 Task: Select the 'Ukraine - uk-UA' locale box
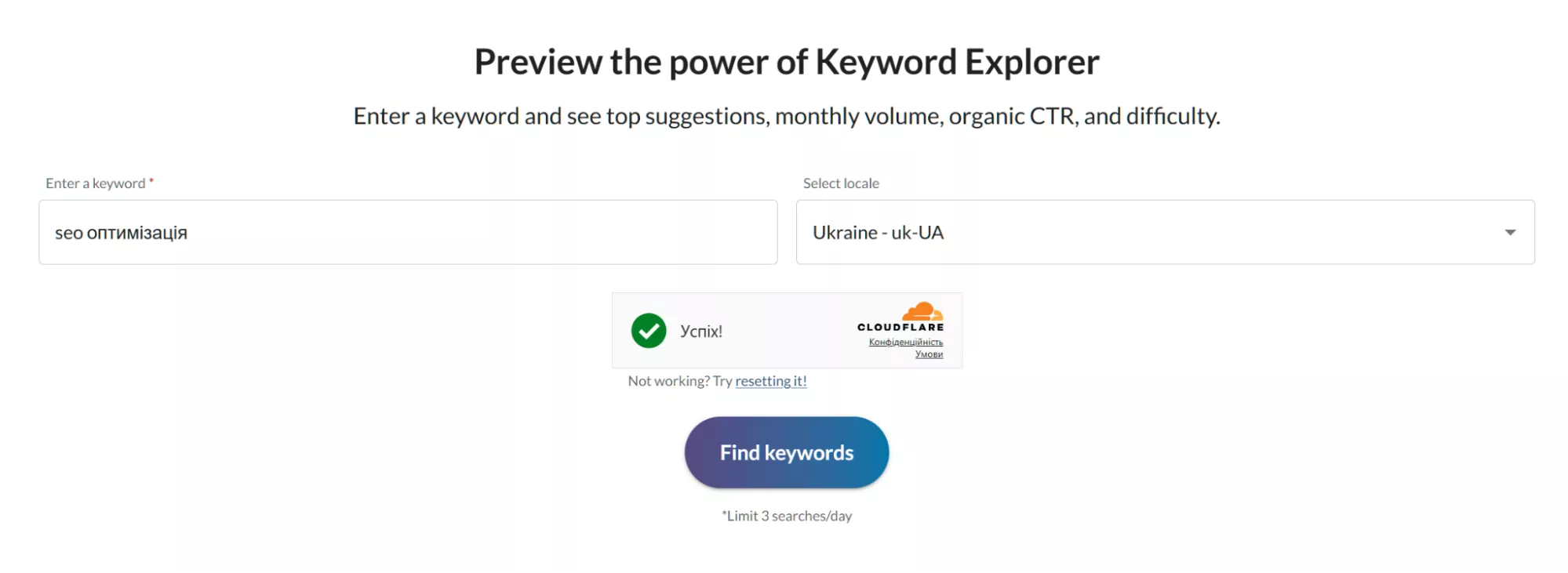point(1098,233)
